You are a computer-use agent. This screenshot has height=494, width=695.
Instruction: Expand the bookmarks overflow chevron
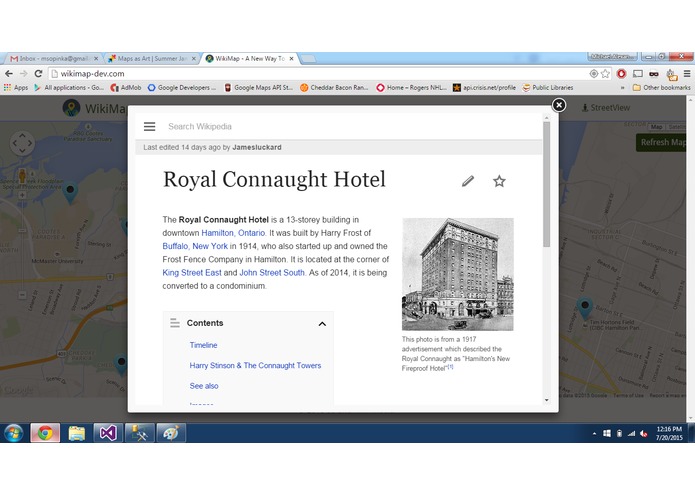(623, 88)
